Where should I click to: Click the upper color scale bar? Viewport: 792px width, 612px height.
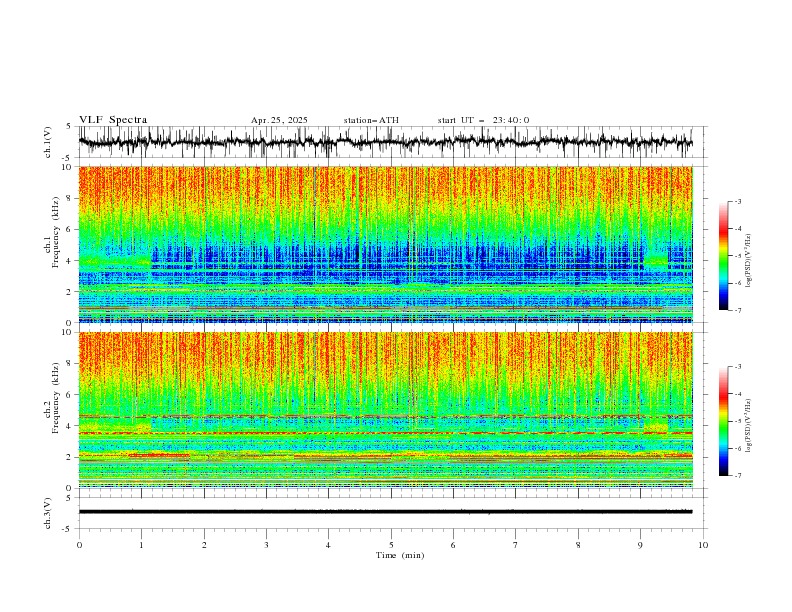pos(723,256)
